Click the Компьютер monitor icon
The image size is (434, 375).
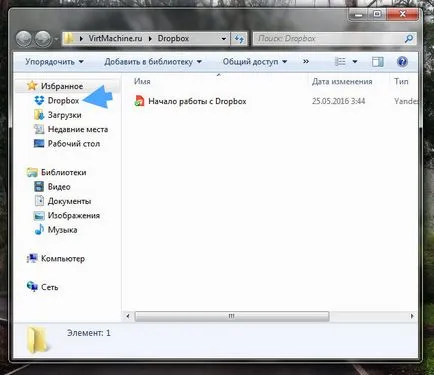click(x=32, y=258)
